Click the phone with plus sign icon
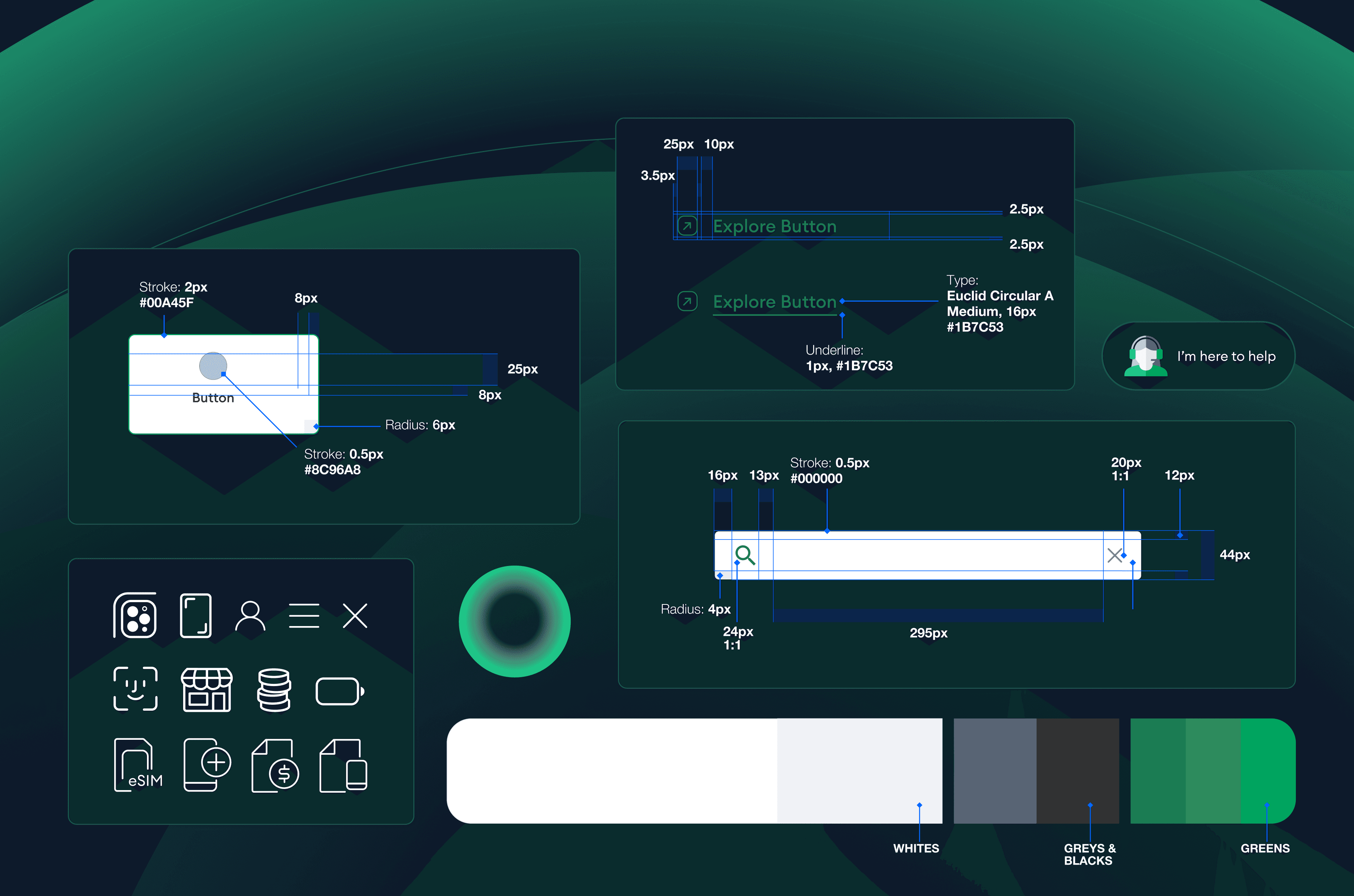The width and height of the screenshot is (1354, 896). point(207,765)
